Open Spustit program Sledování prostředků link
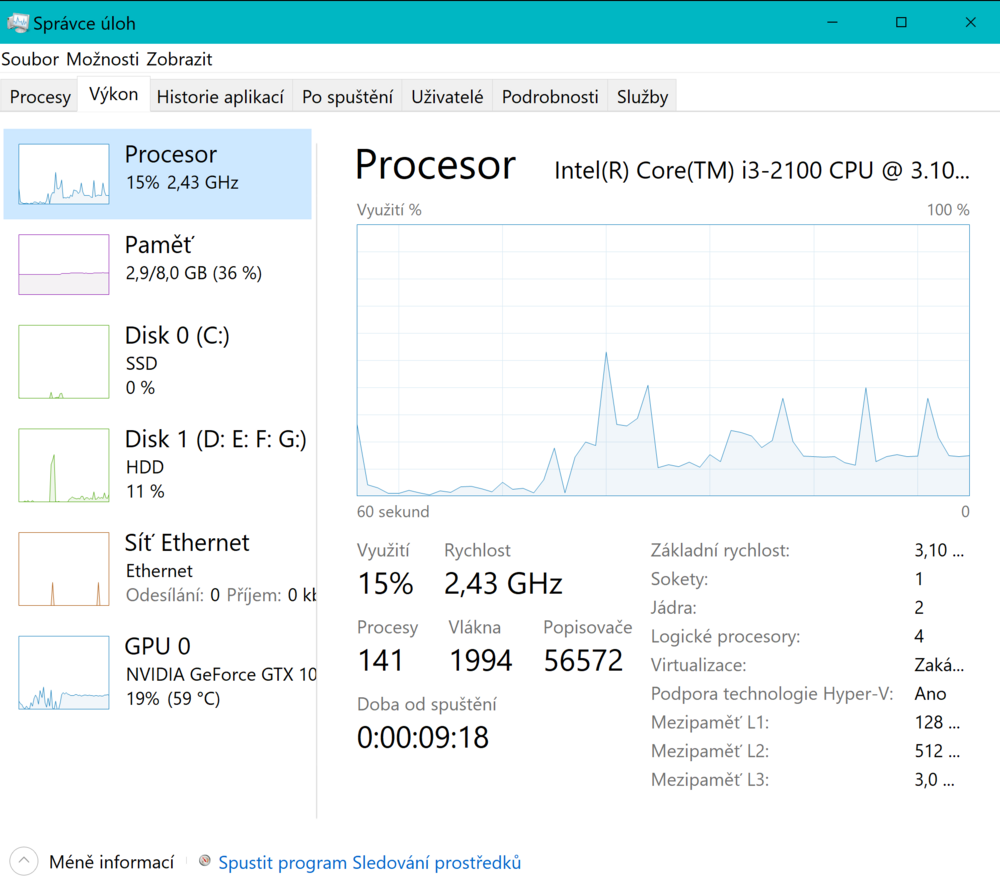This screenshot has height=890, width=1000. 369,862
